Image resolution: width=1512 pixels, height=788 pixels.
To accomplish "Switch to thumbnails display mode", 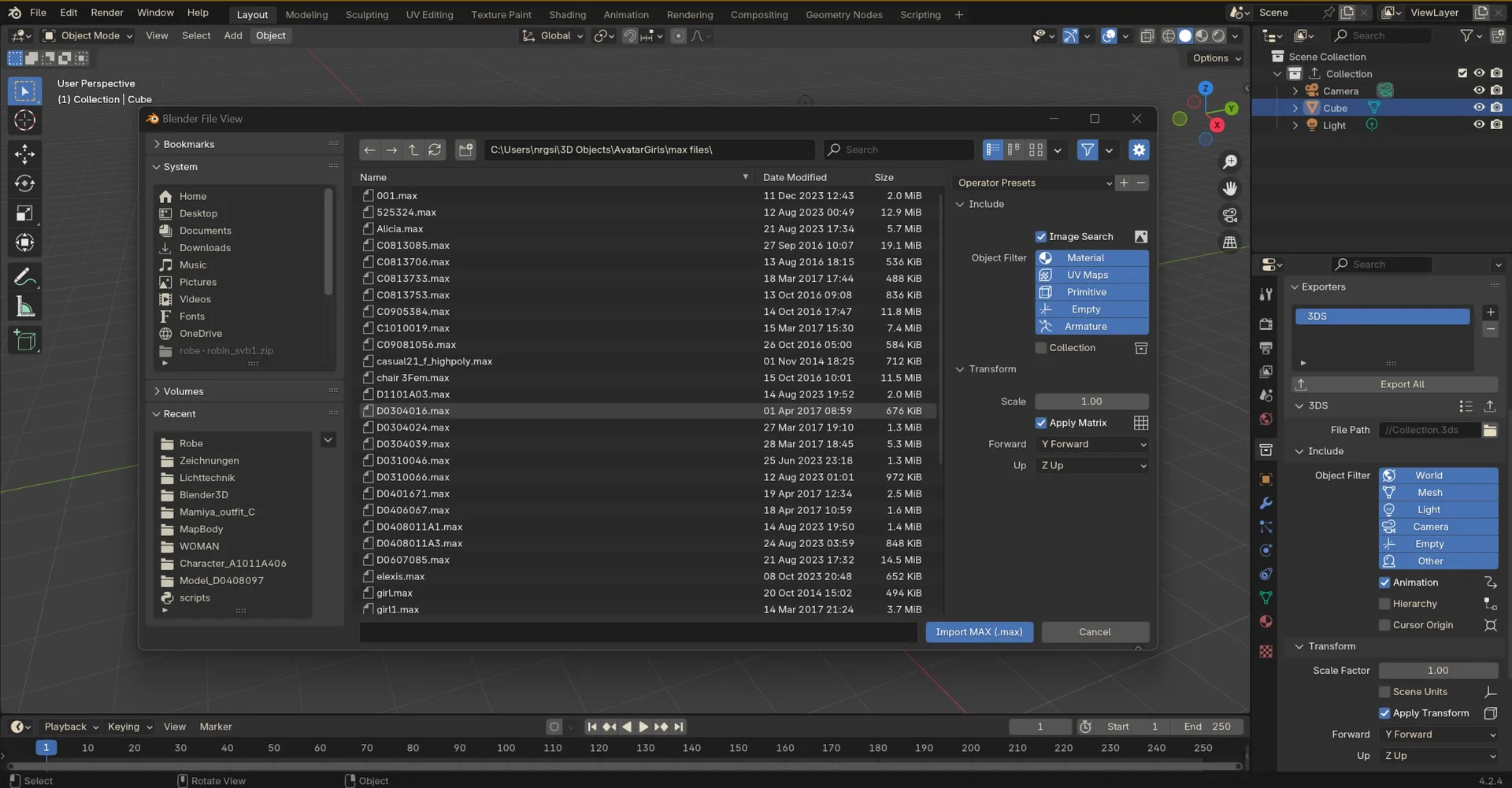I will click(x=1036, y=150).
